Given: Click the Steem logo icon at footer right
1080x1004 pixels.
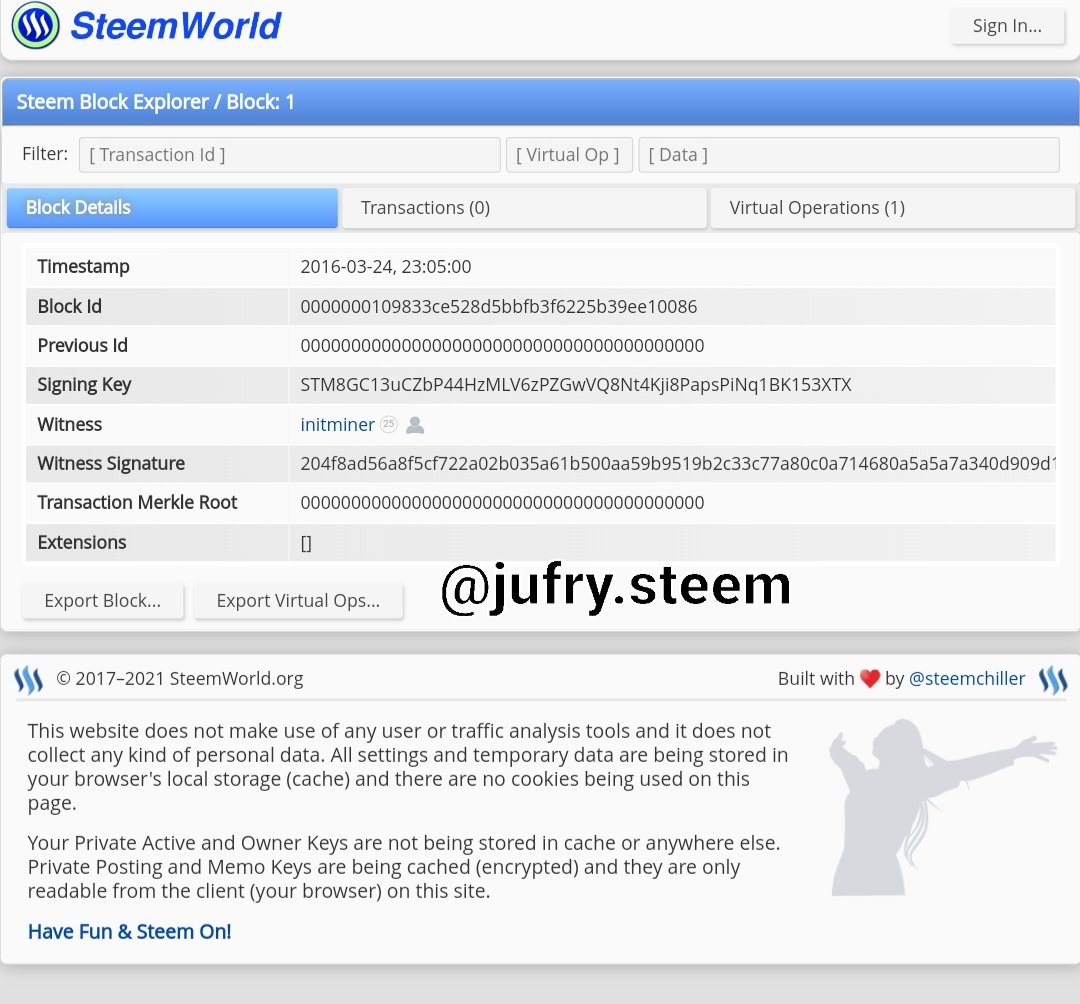Looking at the screenshot, I should pos(1053,680).
